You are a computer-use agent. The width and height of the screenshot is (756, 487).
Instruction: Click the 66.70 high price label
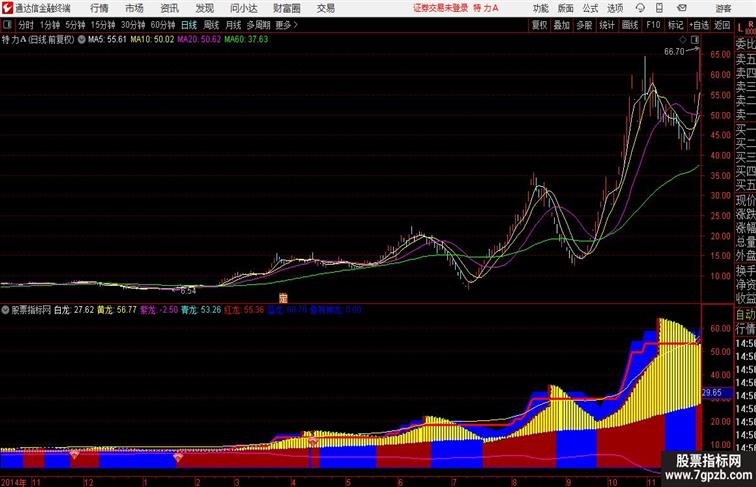click(674, 52)
